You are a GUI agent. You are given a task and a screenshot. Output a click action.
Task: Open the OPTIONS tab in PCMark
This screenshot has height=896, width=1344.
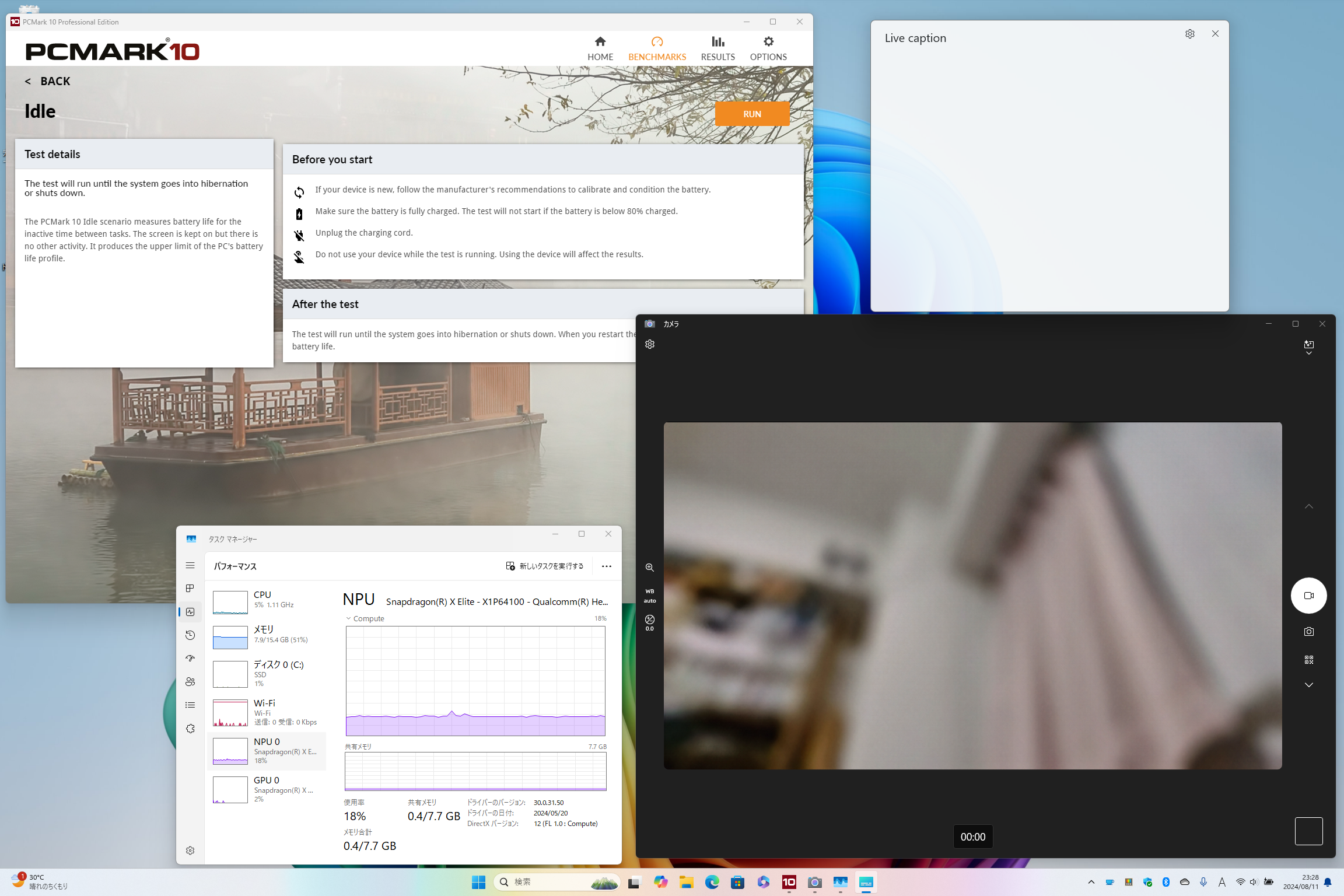click(x=768, y=48)
